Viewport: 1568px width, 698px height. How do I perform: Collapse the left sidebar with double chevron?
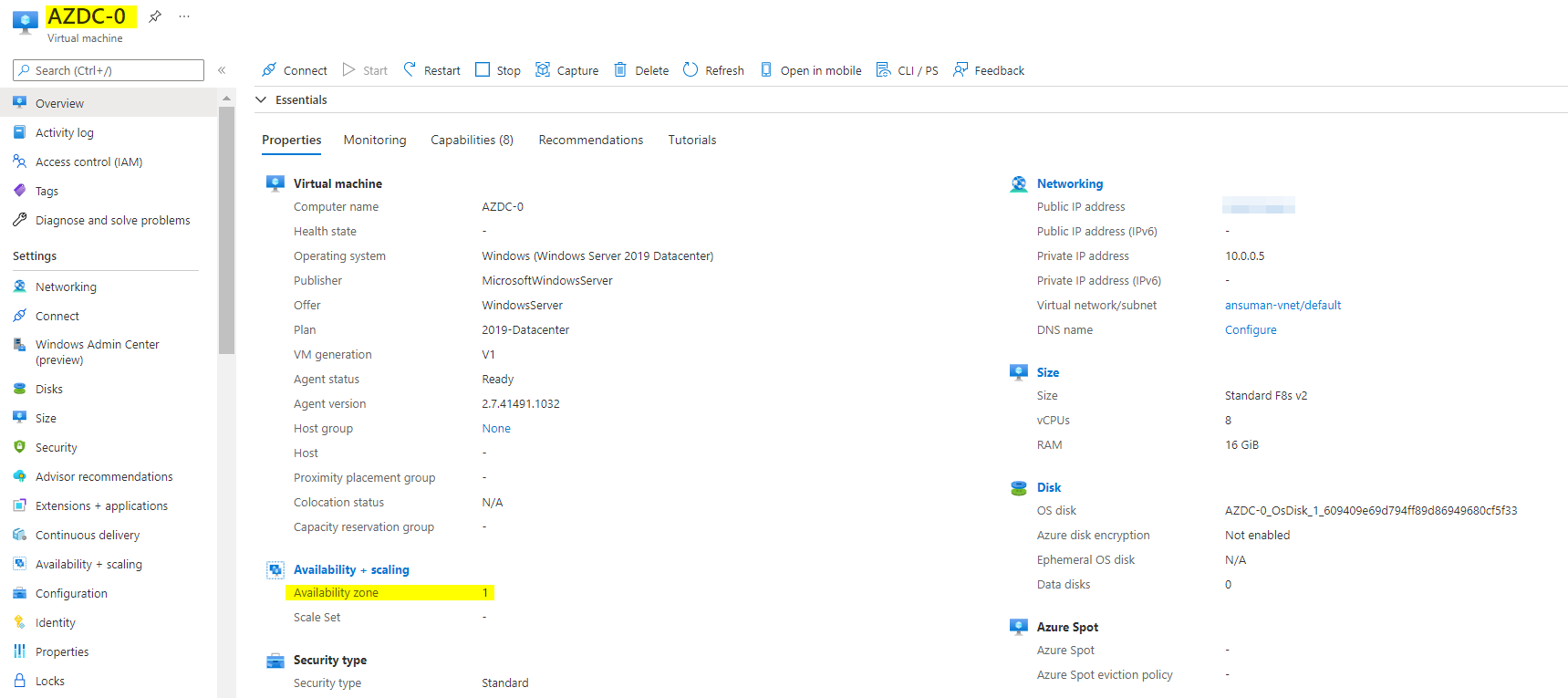click(222, 70)
